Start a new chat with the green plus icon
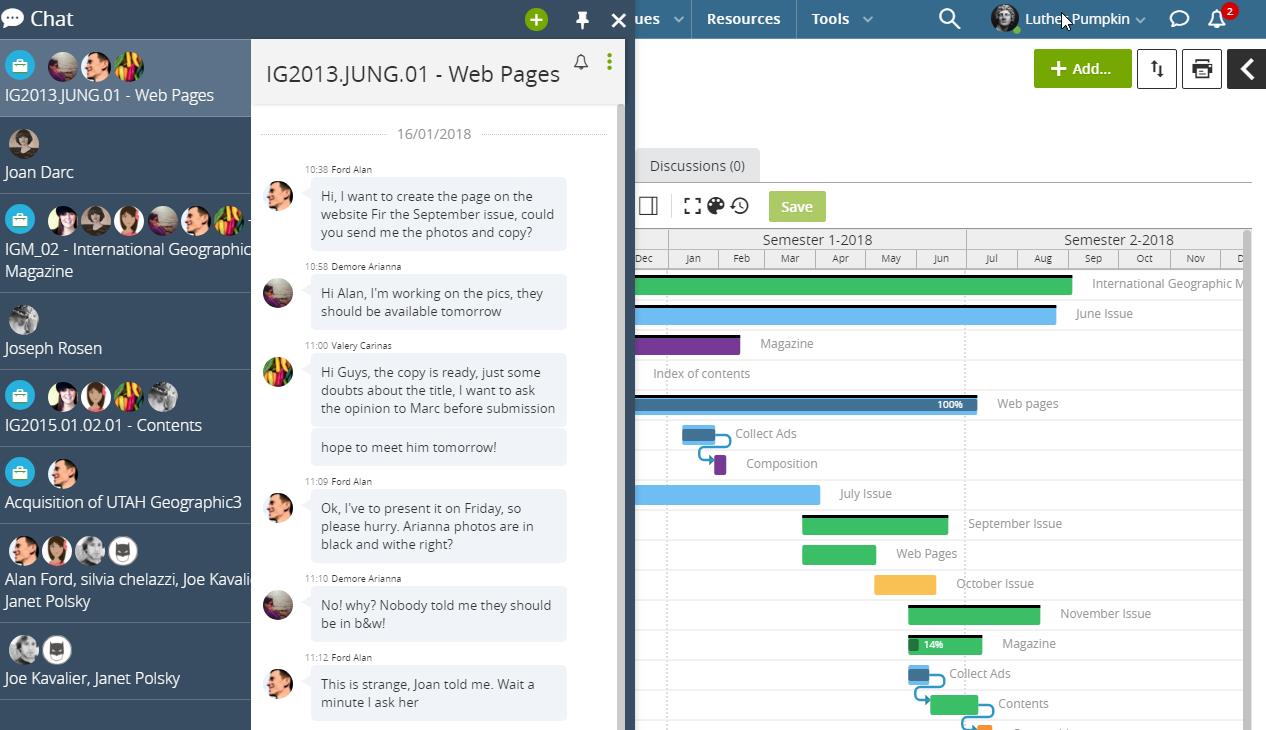This screenshot has height=730, width=1266. click(x=535, y=19)
